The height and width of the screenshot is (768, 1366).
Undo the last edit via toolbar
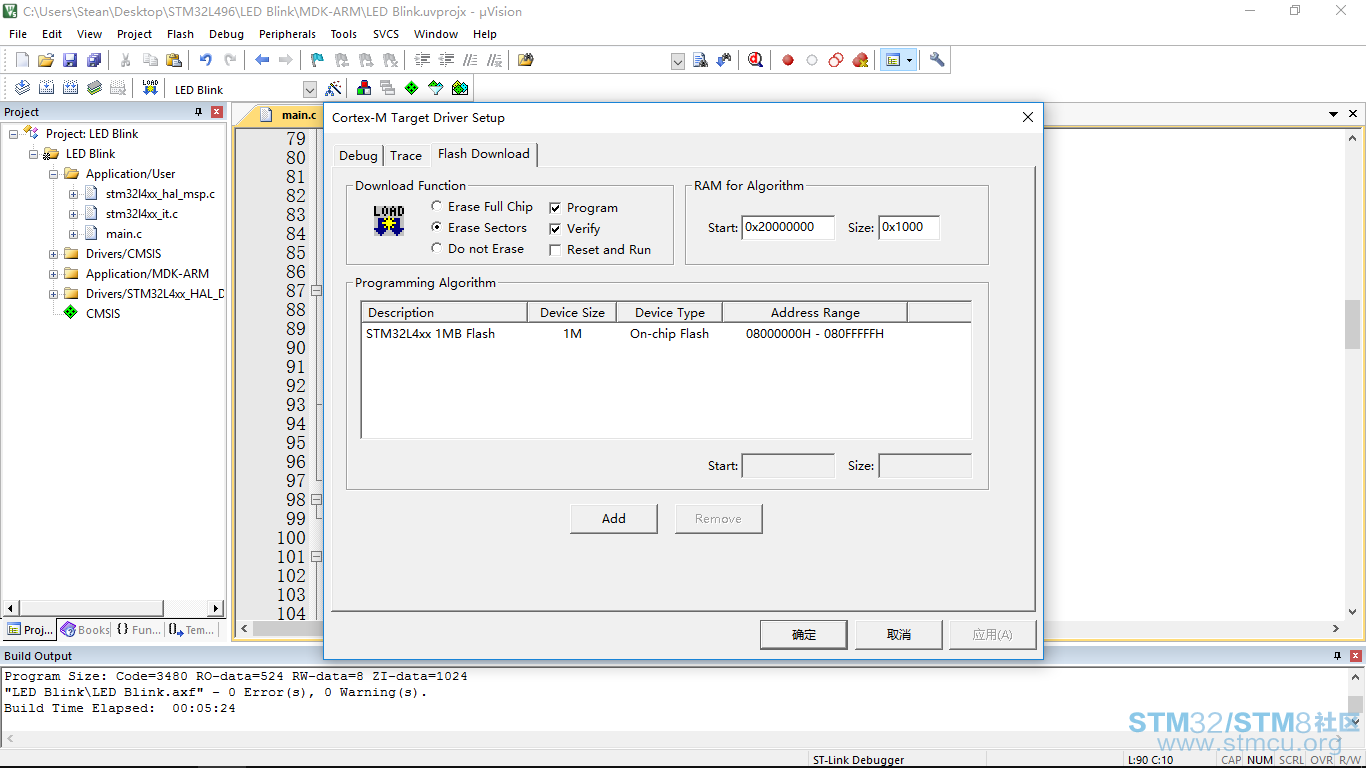click(206, 60)
